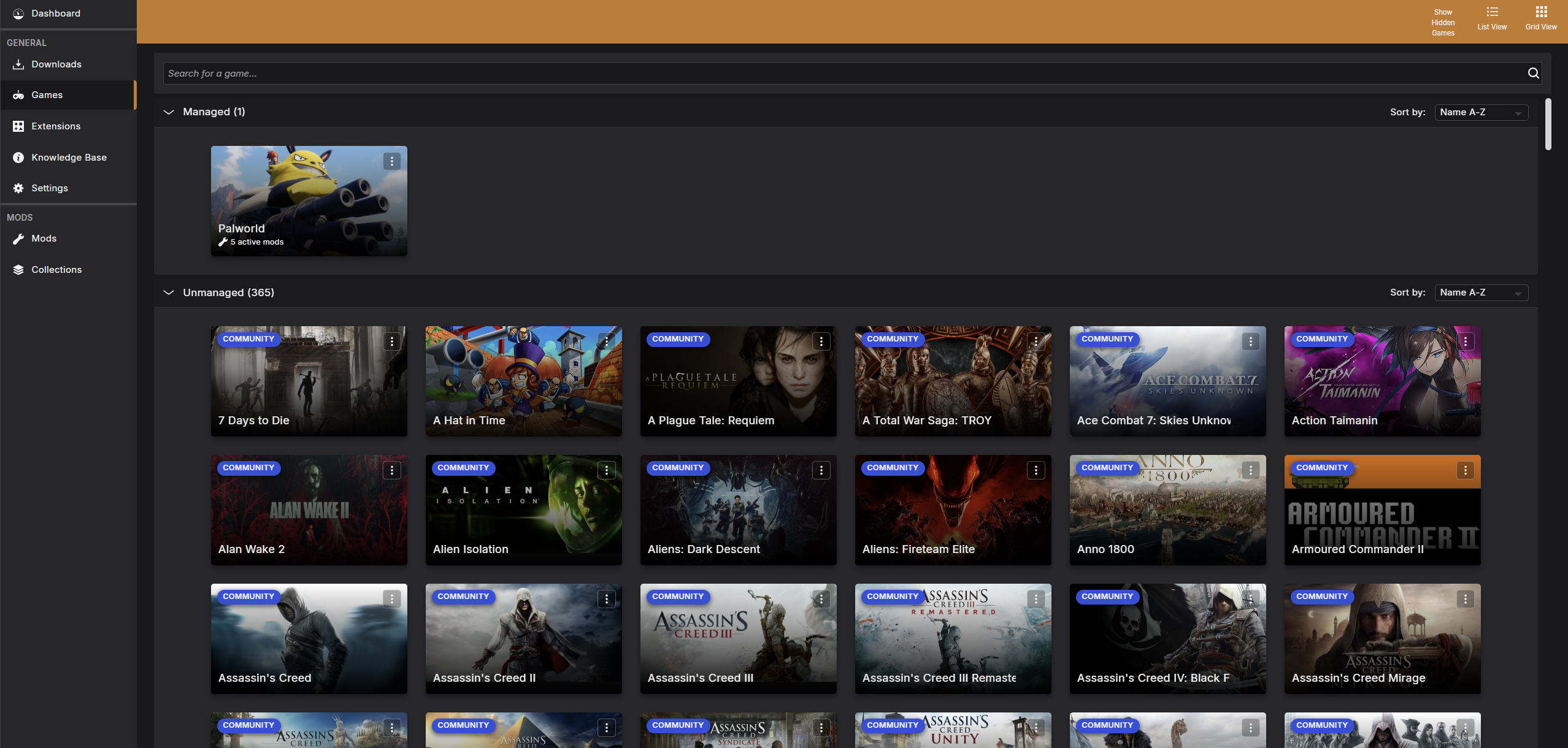
Task: Select the Palworld managed game tile
Action: pos(308,200)
